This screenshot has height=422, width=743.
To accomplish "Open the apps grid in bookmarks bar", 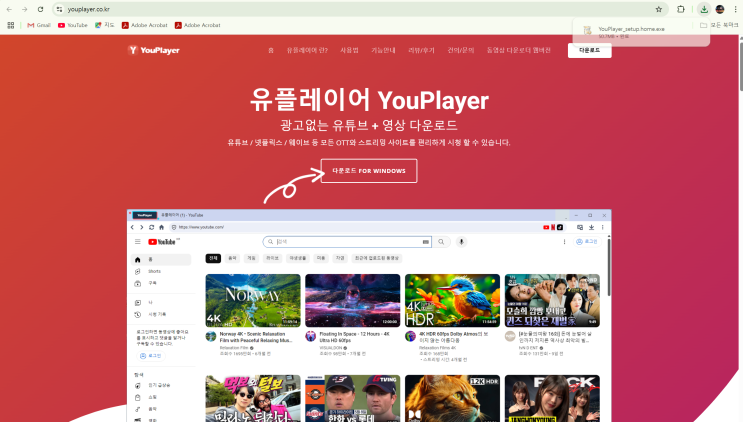I will click(x=10, y=25).
